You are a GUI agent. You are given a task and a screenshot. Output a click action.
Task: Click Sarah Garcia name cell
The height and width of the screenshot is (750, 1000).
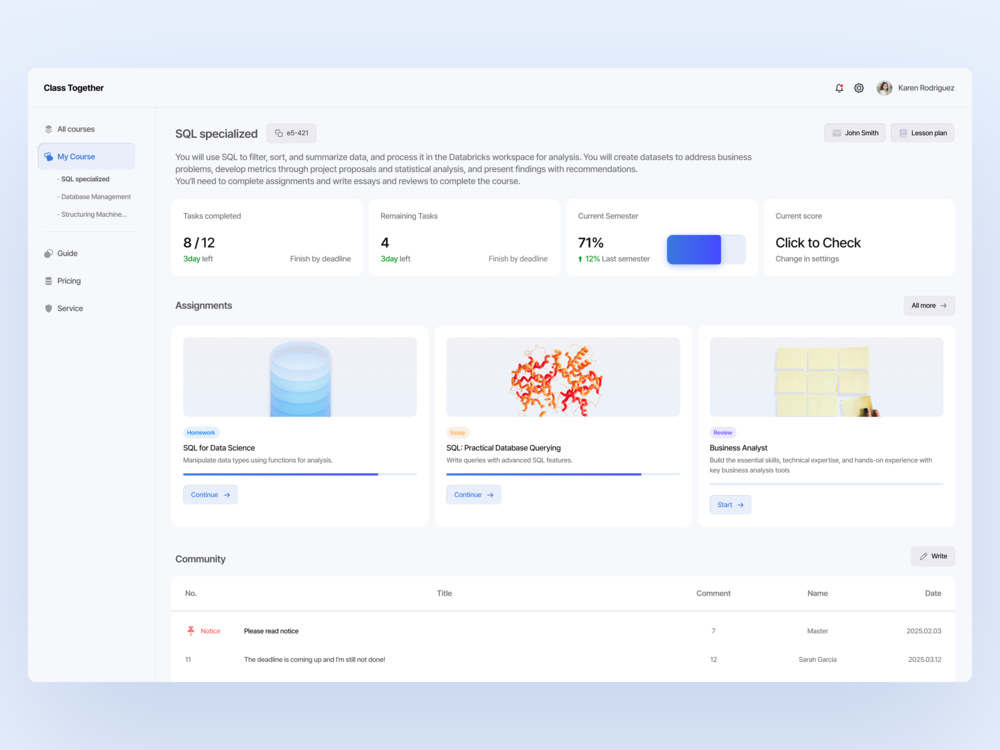[818, 659]
